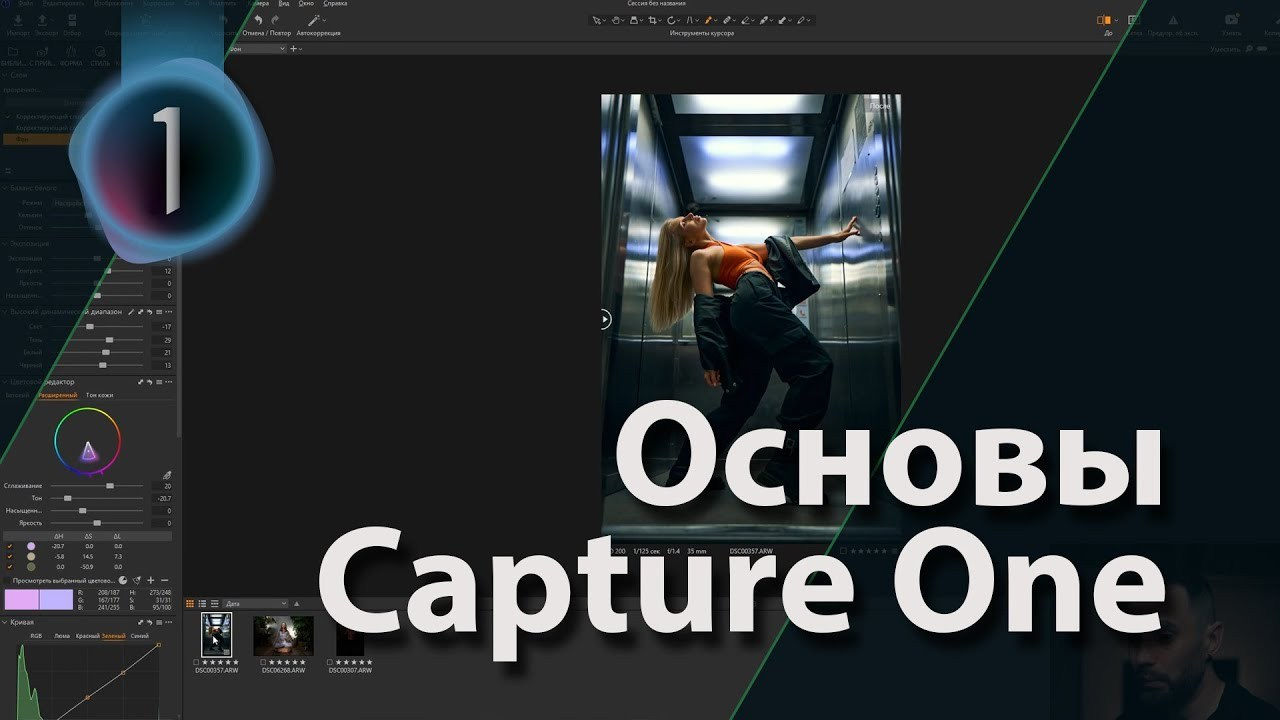The image size is (1280, 720).
Task: Select the orange Spot Removal brush tool
Action: pos(708,19)
